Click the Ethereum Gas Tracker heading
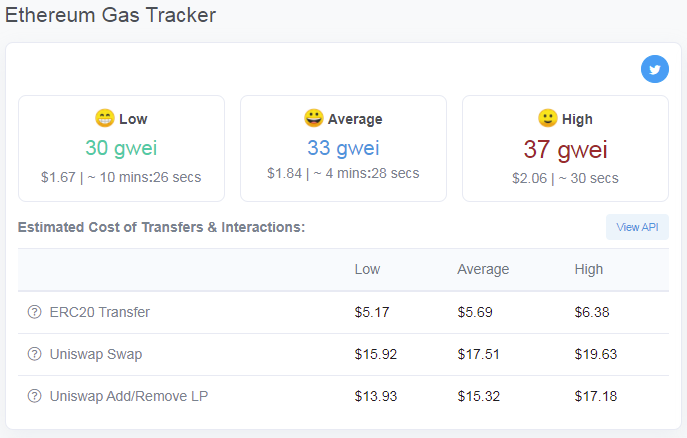The width and height of the screenshot is (687, 438). 110,15
